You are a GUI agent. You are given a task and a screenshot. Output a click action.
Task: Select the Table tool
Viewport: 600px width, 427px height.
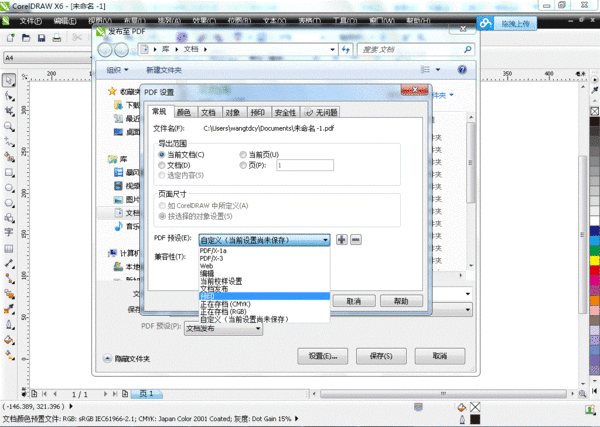pyautogui.click(x=8, y=249)
